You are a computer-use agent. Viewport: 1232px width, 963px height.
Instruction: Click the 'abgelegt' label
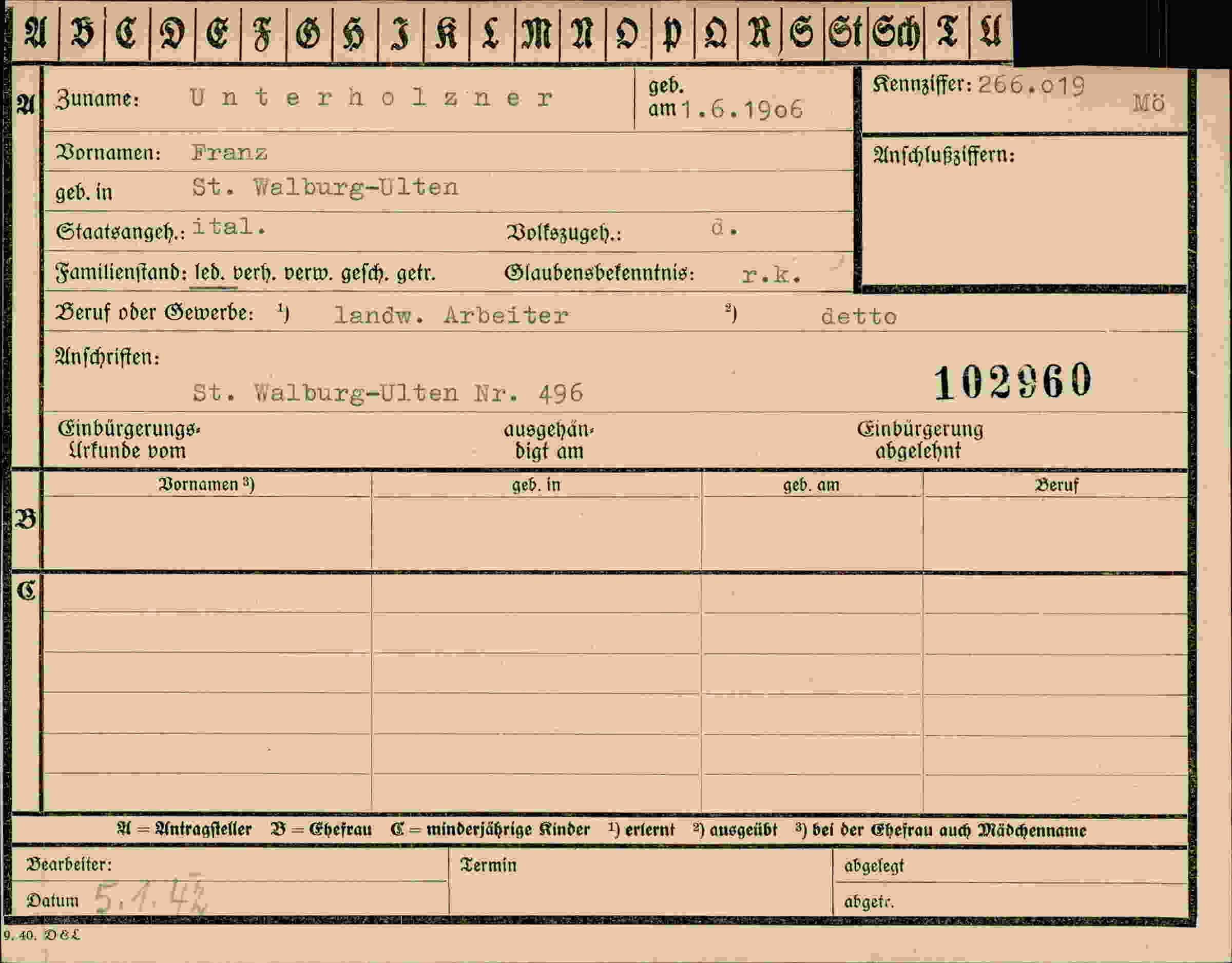[x=874, y=865]
